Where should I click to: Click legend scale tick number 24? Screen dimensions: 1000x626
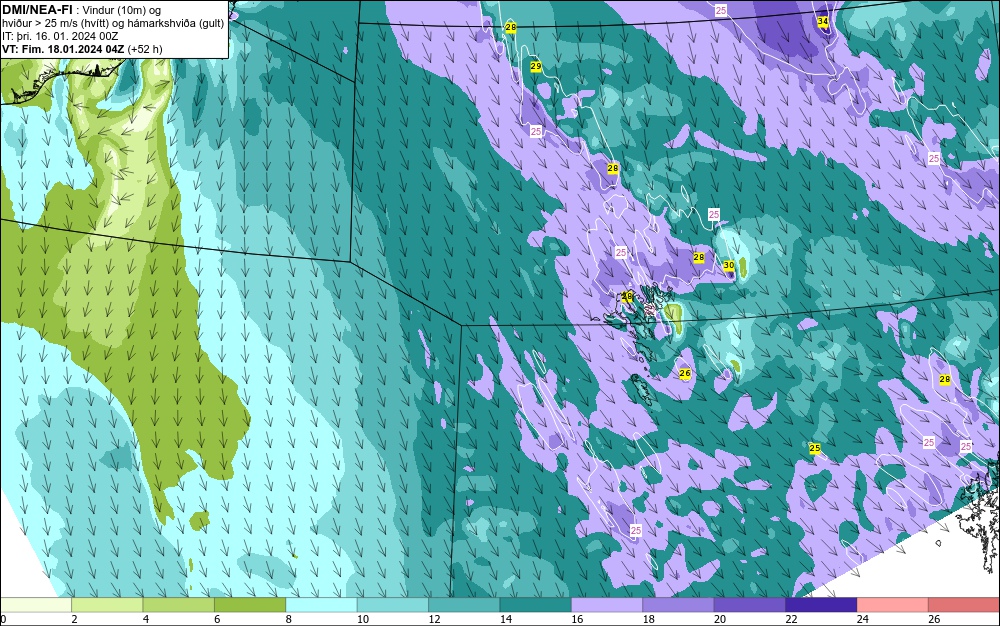tap(862, 619)
